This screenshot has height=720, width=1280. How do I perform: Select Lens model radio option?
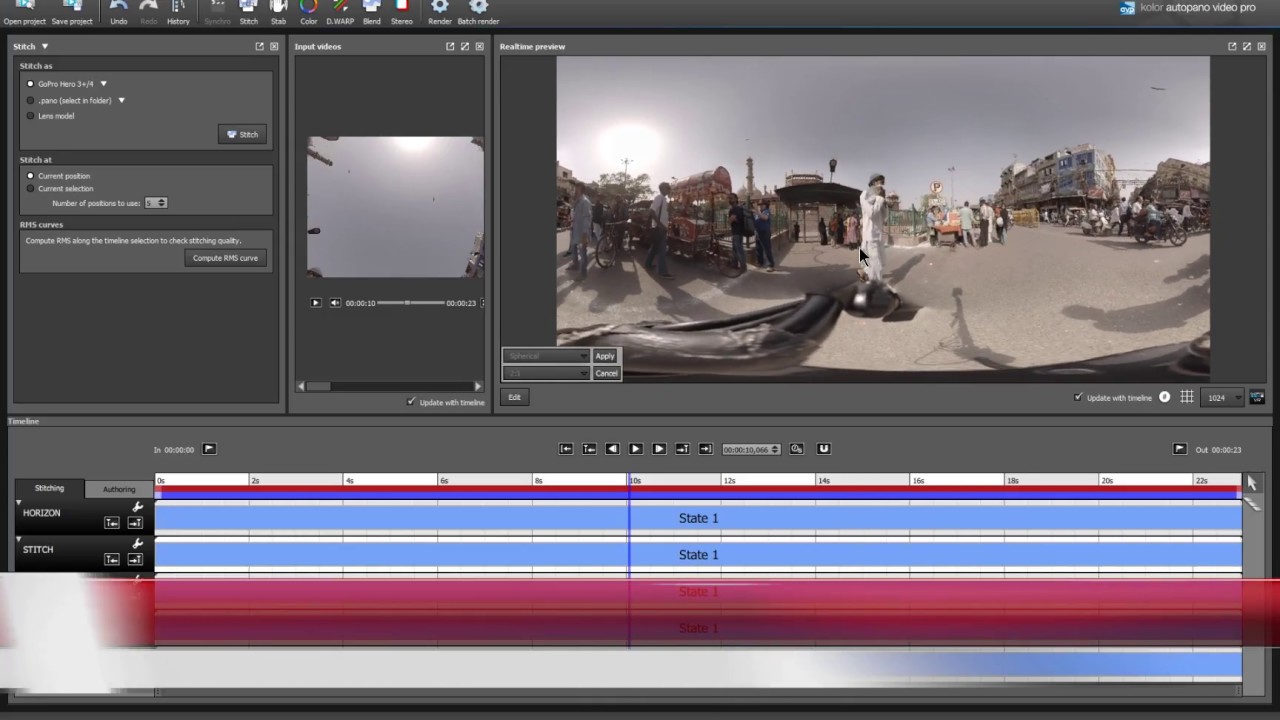click(x=30, y=116)
